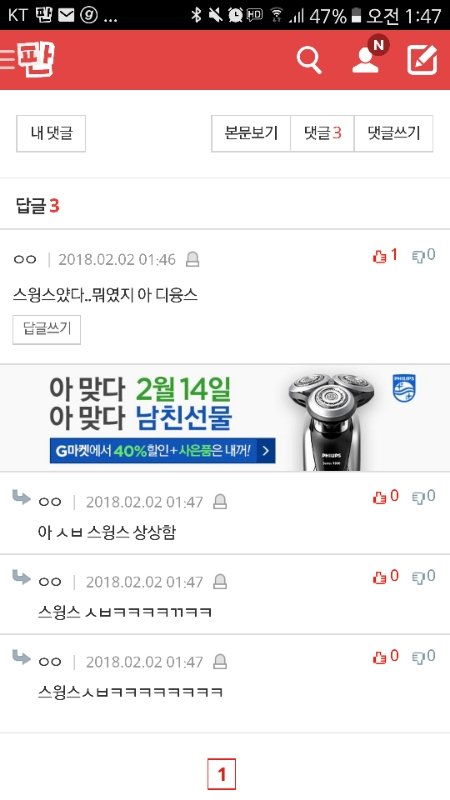Tap the 댓글쓰기 button
The image size is (450, 800).
(x=393, y=134)
